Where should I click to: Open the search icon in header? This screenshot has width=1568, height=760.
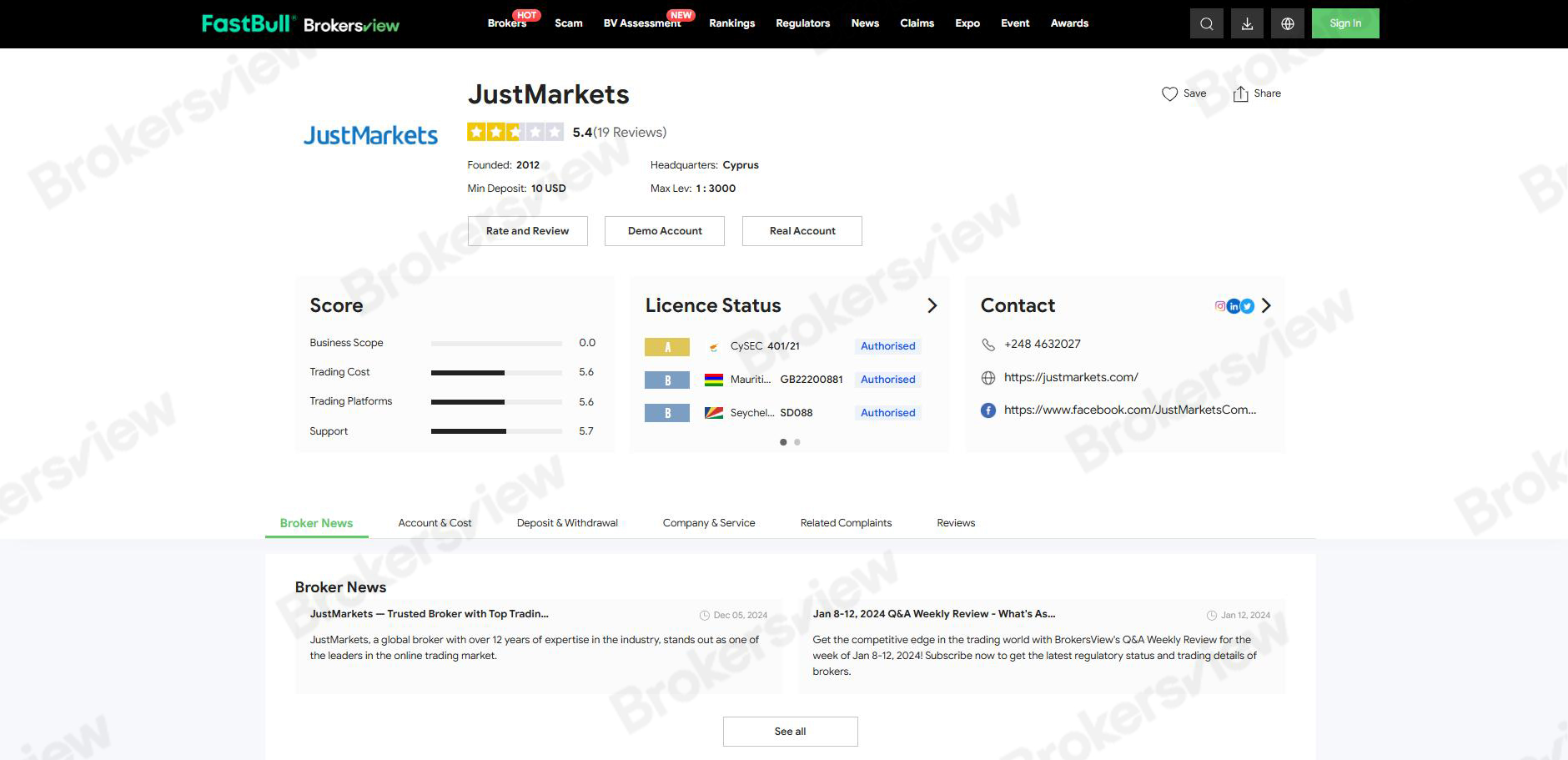coord(1206,23)
